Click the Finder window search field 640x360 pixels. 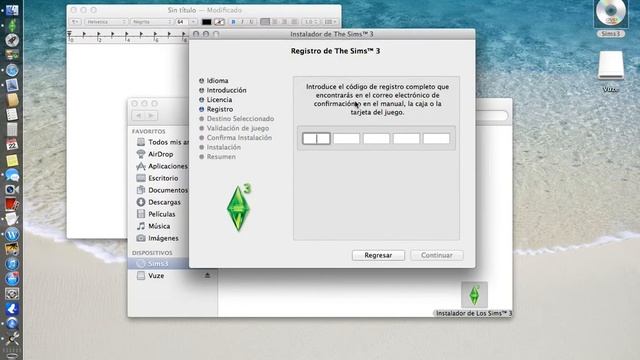click(492, 116)
